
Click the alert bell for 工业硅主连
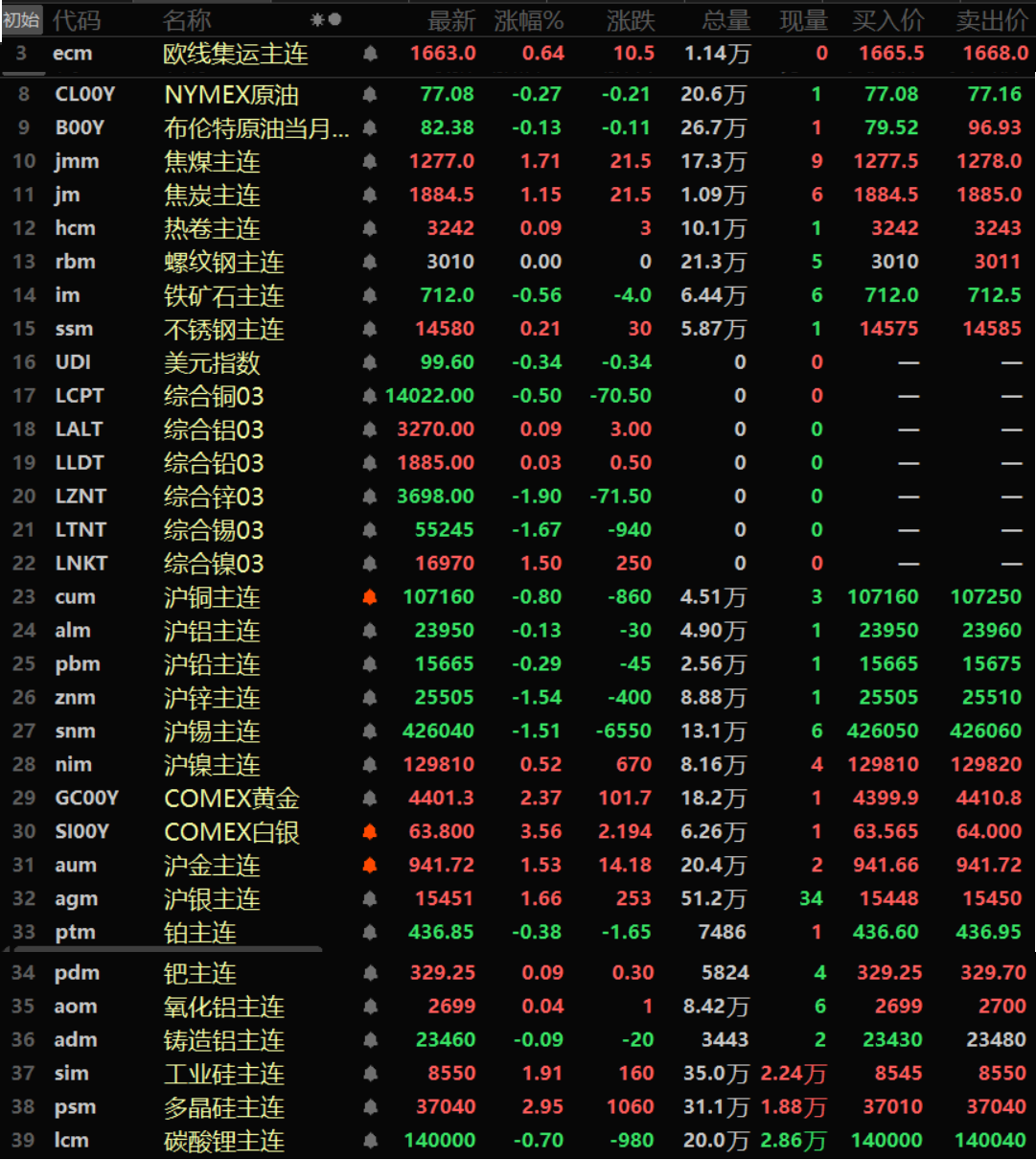click(x=370, y=1075)
